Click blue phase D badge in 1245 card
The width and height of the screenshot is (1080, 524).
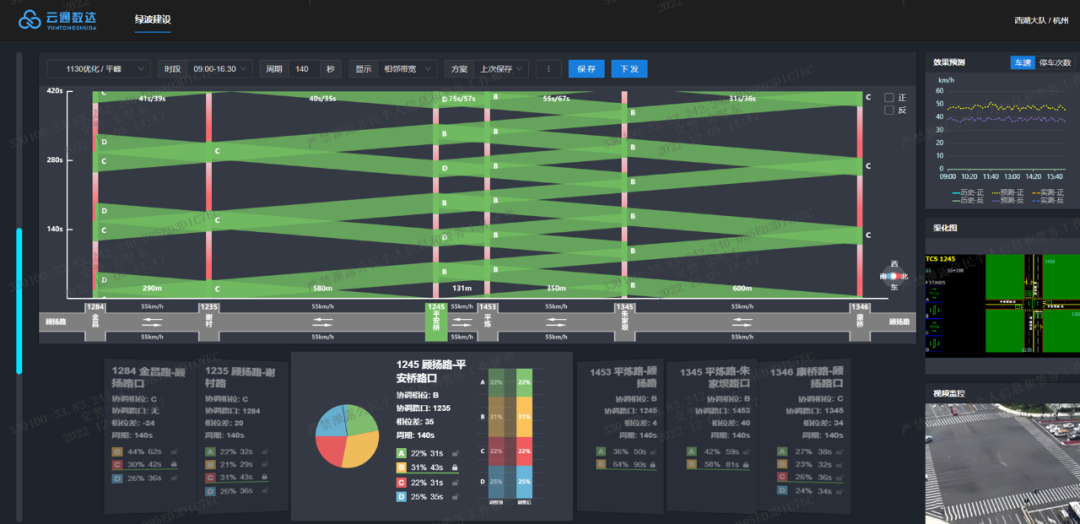click(x=402, y=496)
